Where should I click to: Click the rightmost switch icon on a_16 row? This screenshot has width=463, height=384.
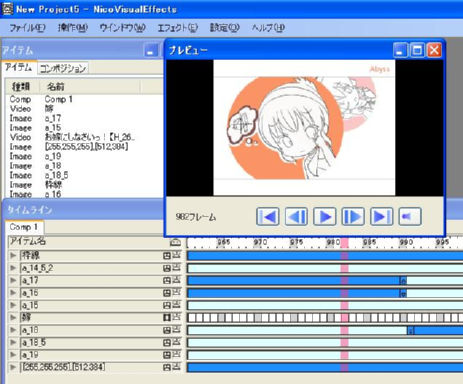point(177,292)
